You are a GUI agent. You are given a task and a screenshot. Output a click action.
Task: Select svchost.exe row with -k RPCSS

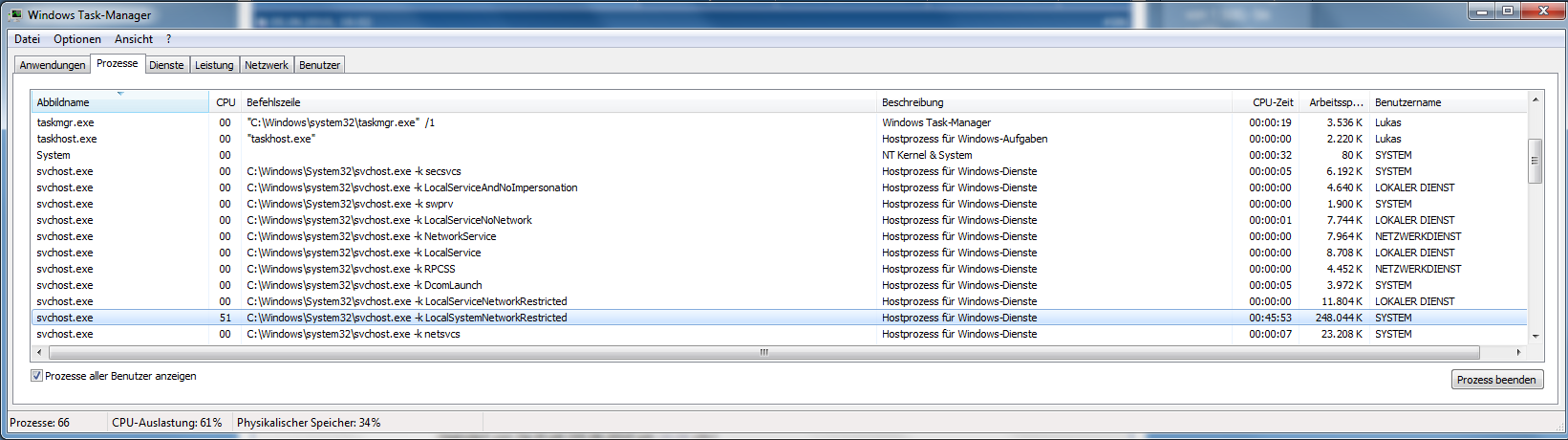click(779, 269)
